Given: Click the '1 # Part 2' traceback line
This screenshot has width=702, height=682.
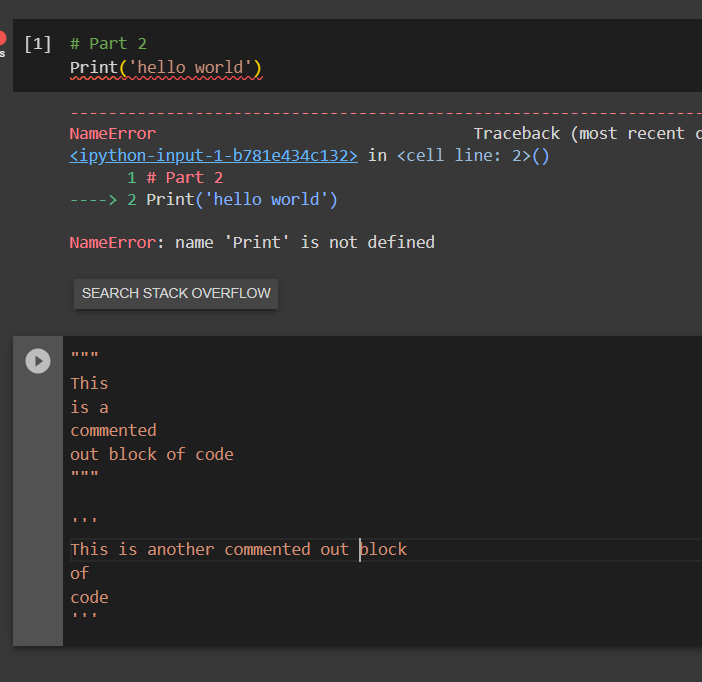Looking at the screenshot, I should (x=175, y=178).
